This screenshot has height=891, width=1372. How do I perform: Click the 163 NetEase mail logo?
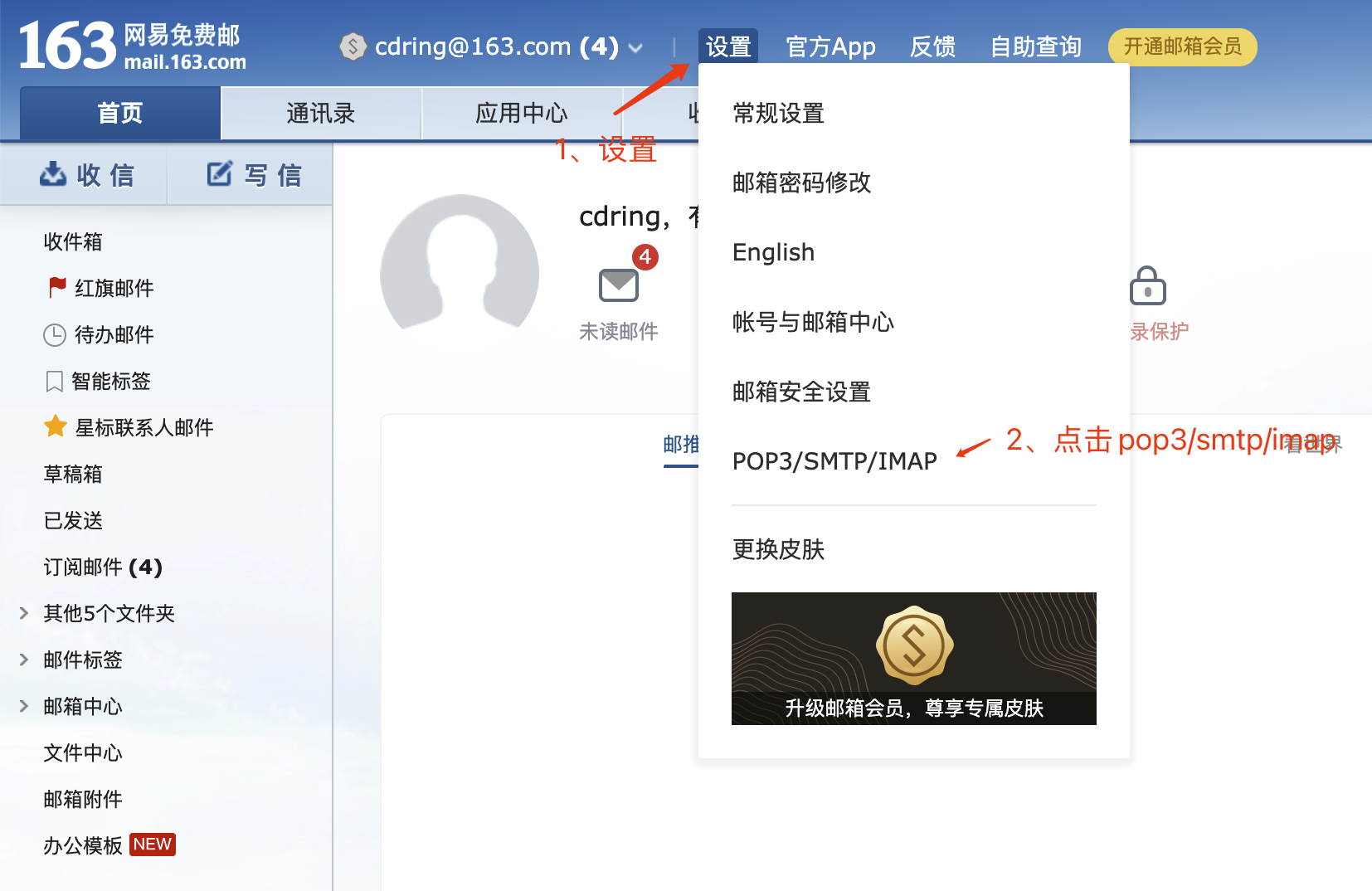point(132,46)
